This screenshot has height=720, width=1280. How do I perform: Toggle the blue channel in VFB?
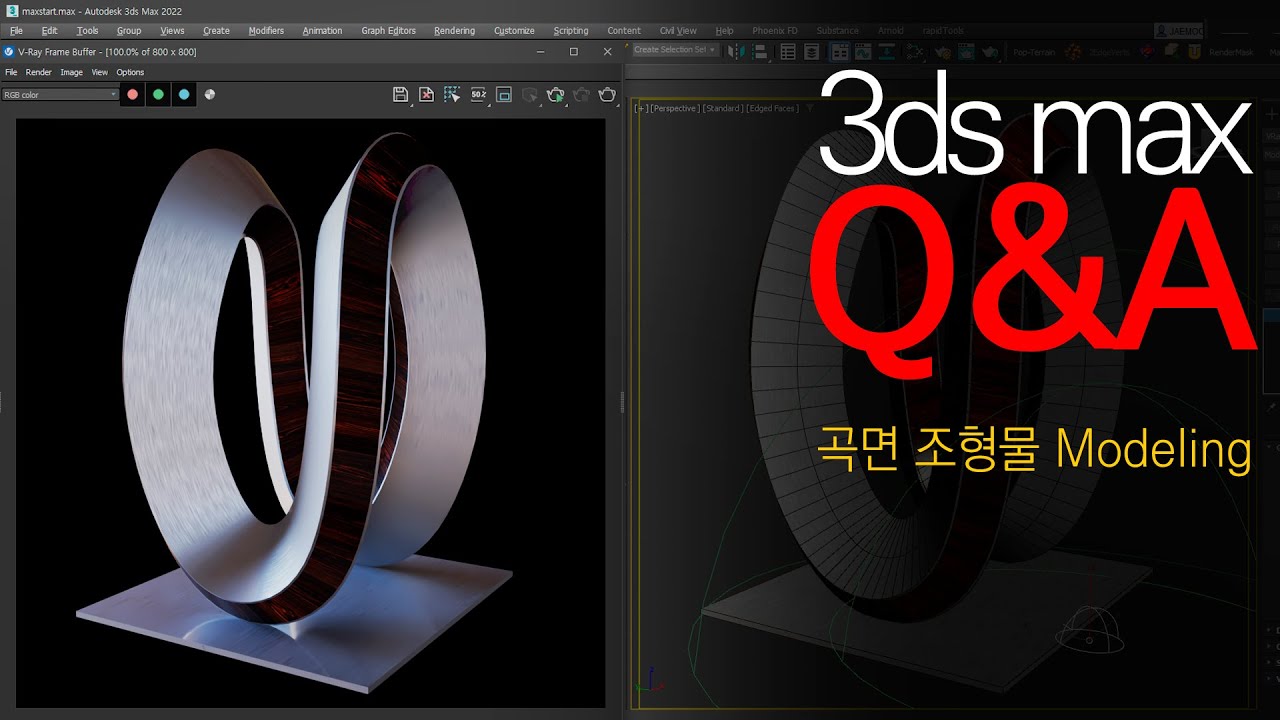[184, 95]
